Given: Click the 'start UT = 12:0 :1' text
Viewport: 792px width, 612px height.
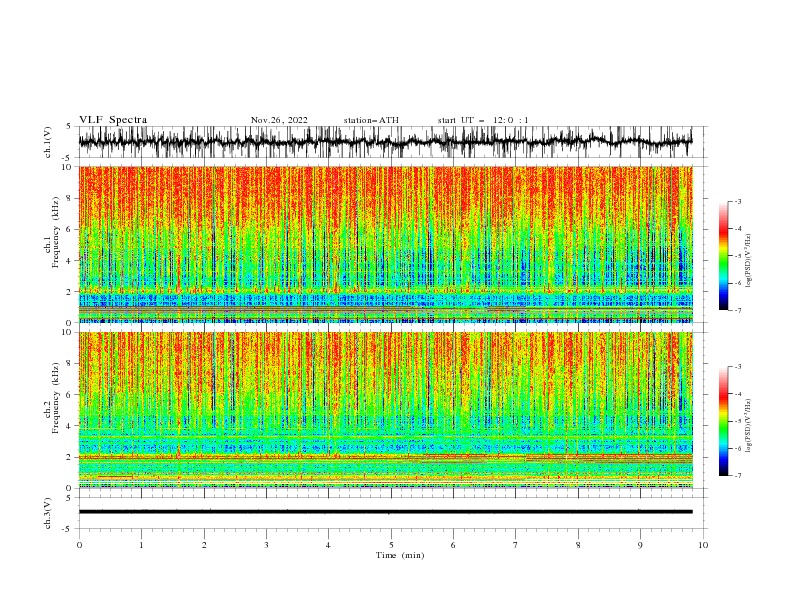Looking at the screenshot, I should [483, 120].
